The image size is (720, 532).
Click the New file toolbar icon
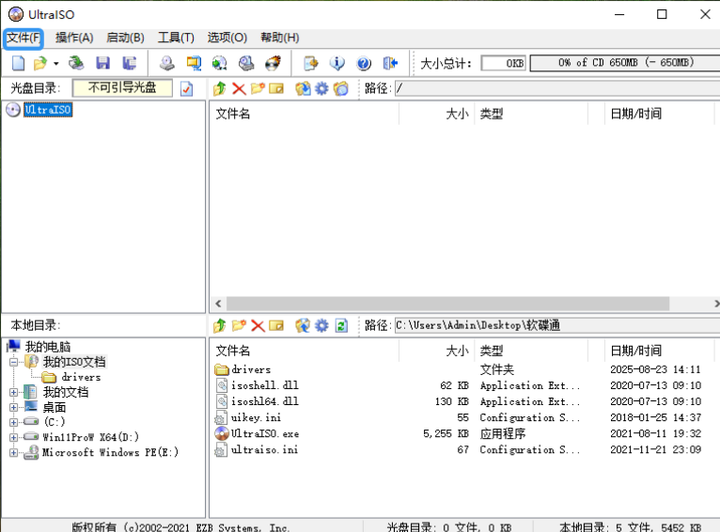click(x=18, y=63)
